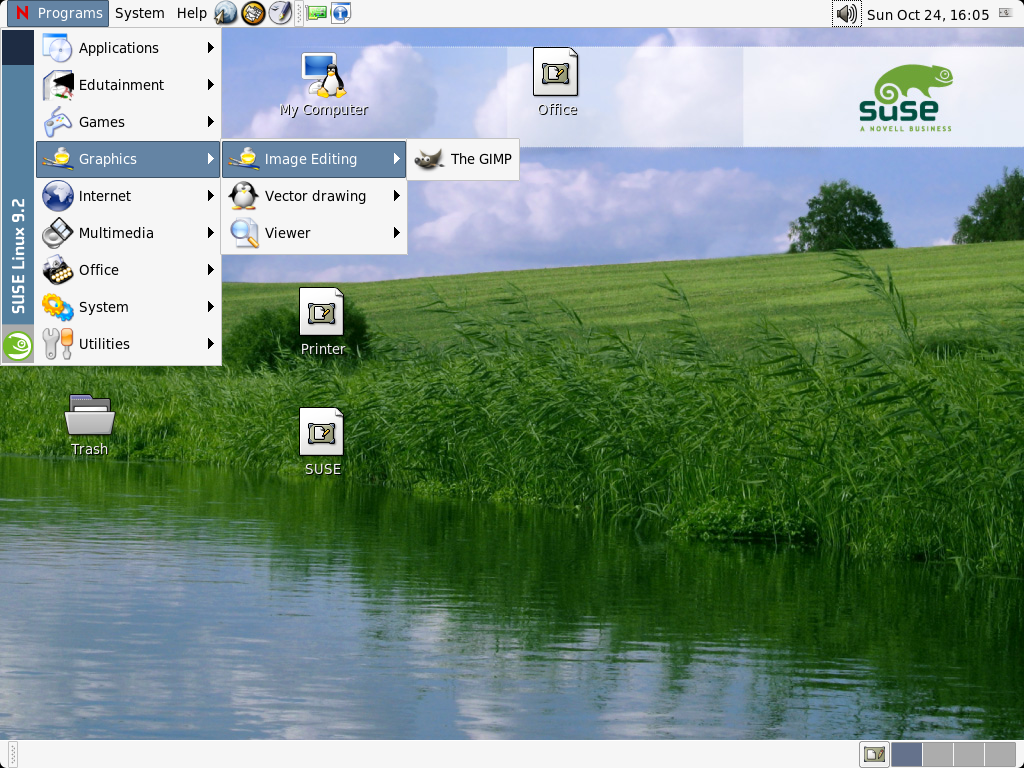1024x768 pixels.
Task: Click the Viewer magnifying glass icon
Action: pyautogui.click(x=244, y=233)
